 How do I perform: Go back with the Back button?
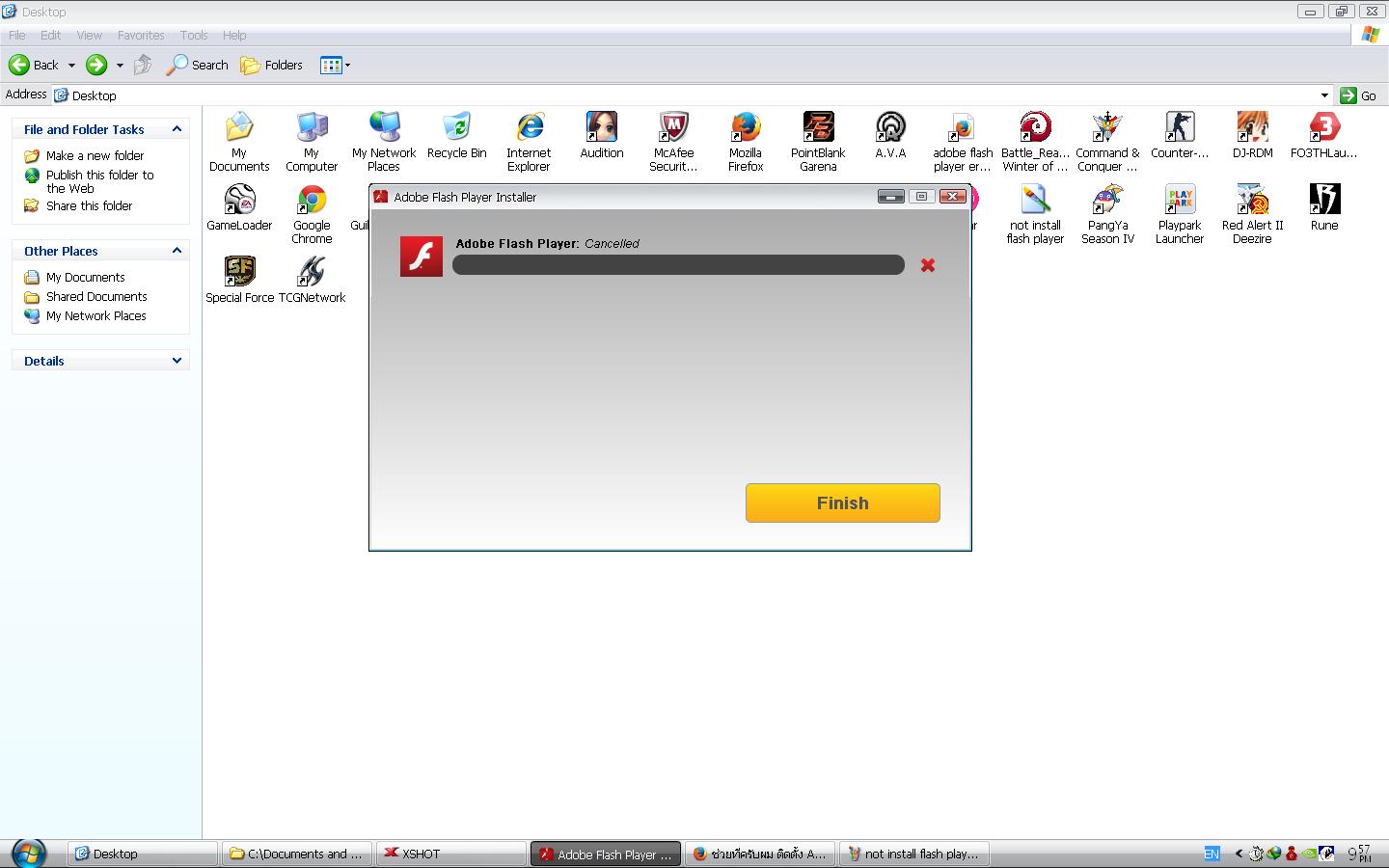pos(34,65)
